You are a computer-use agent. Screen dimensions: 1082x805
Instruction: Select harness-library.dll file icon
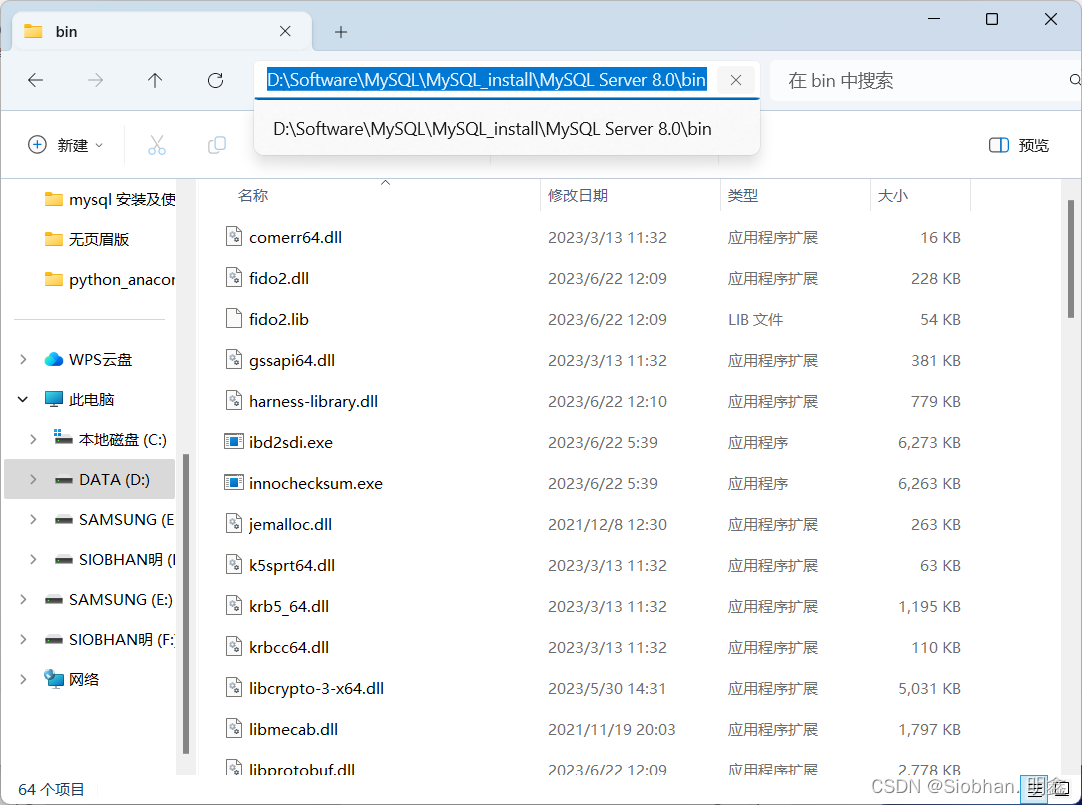234,401
